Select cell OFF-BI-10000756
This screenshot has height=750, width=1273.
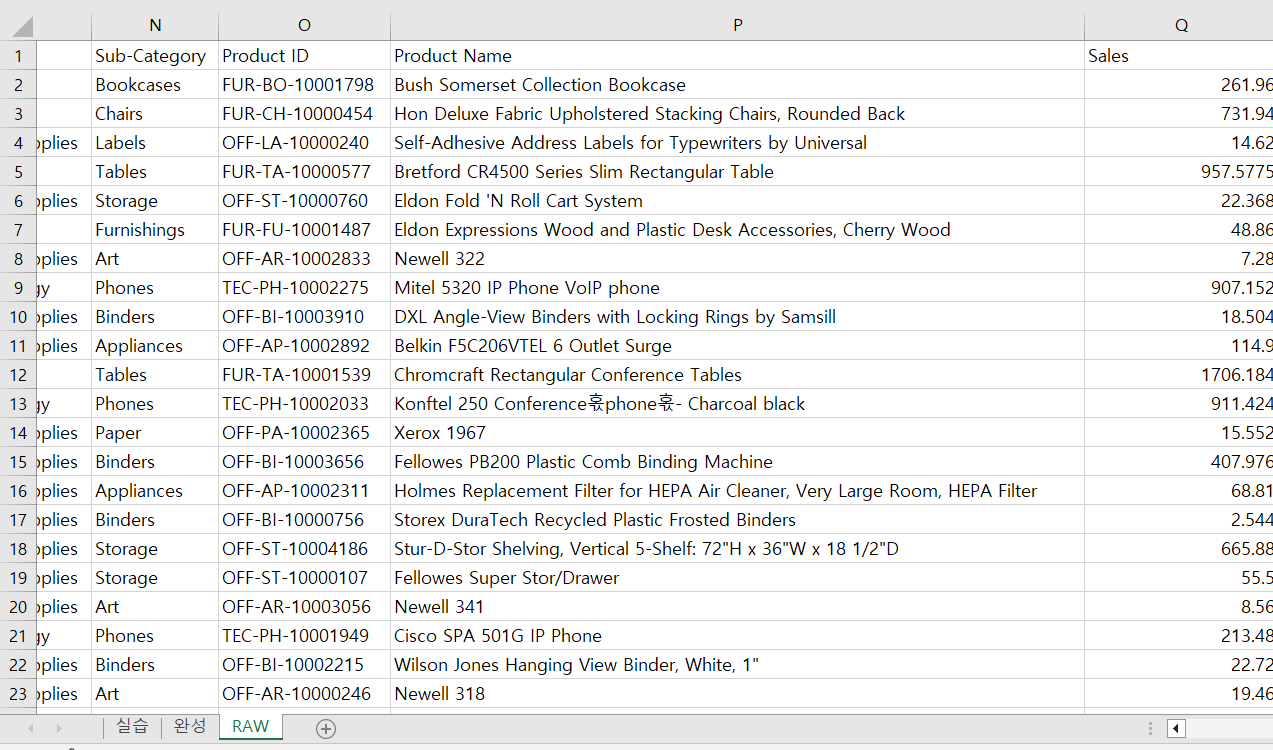[x=305, y=520]
